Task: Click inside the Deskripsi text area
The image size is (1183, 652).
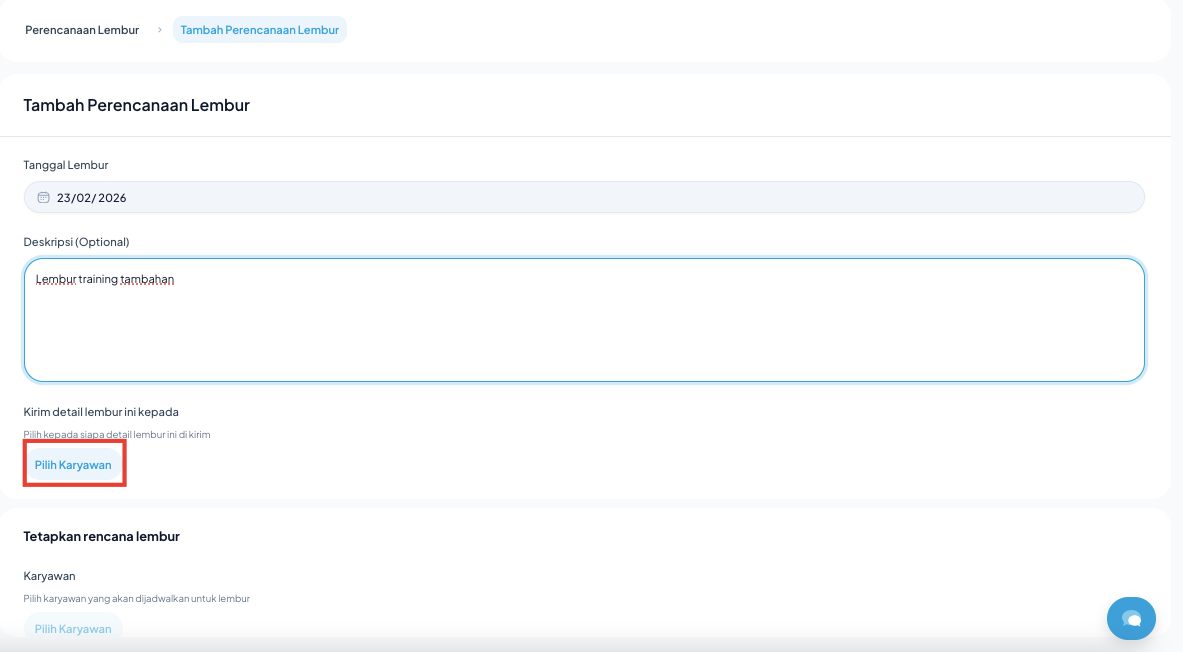Action: click(x=584, y=330)
